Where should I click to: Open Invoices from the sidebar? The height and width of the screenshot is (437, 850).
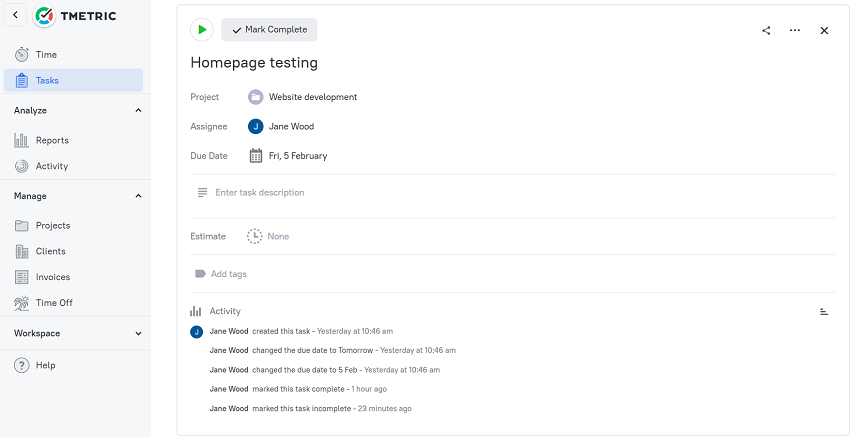click(x=53, y=277)
